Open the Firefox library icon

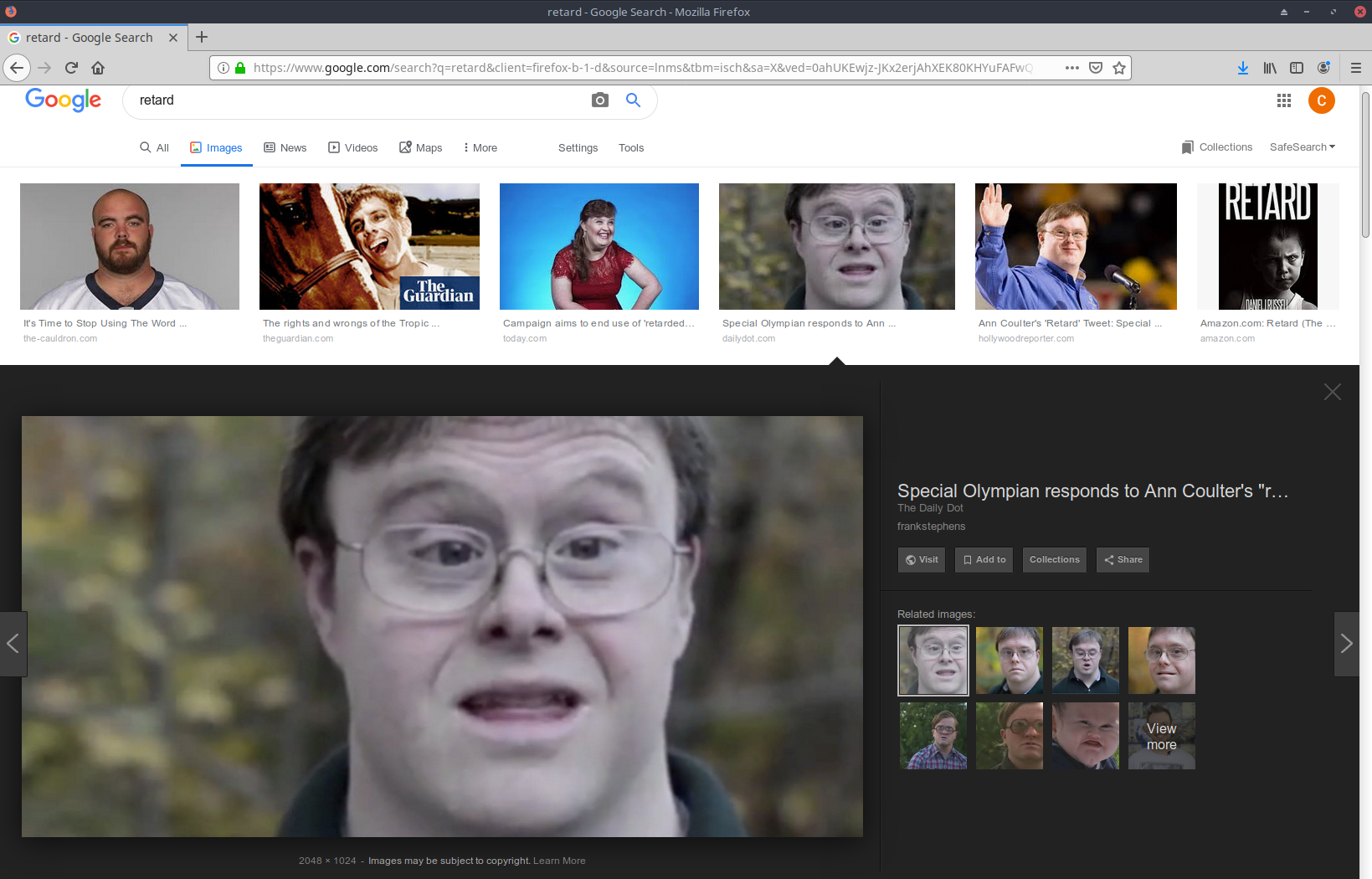click(1270, 68)
